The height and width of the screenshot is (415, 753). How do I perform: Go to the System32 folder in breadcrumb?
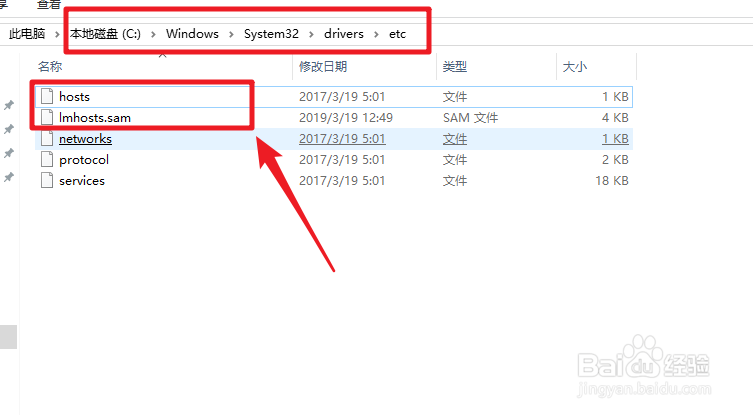click(271, 34)
